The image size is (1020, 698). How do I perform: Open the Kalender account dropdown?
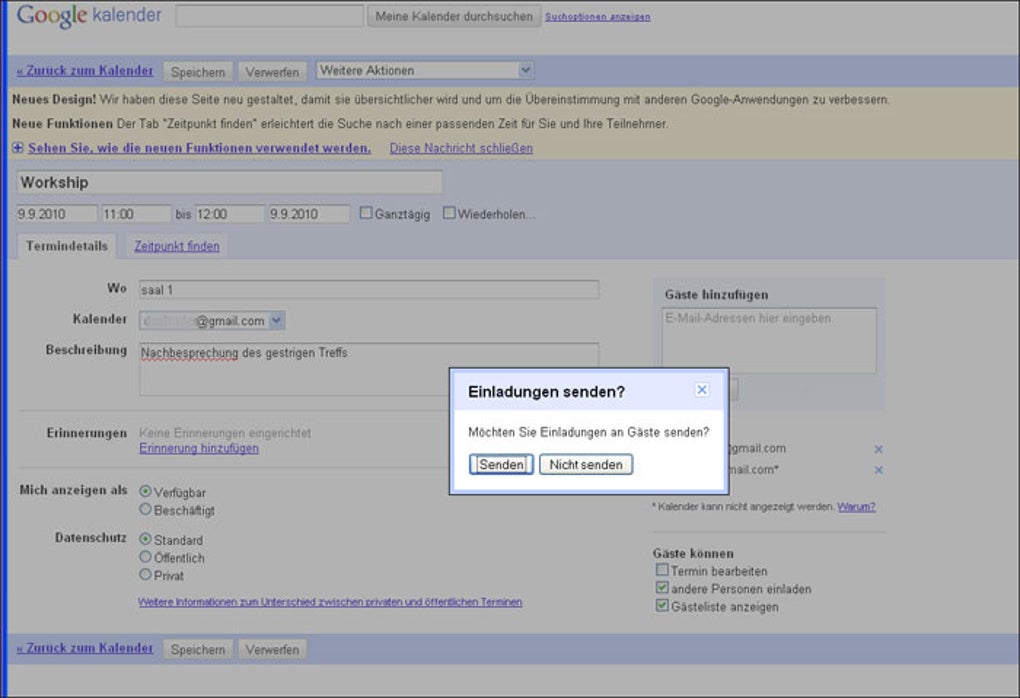click(x=277, y=321)
